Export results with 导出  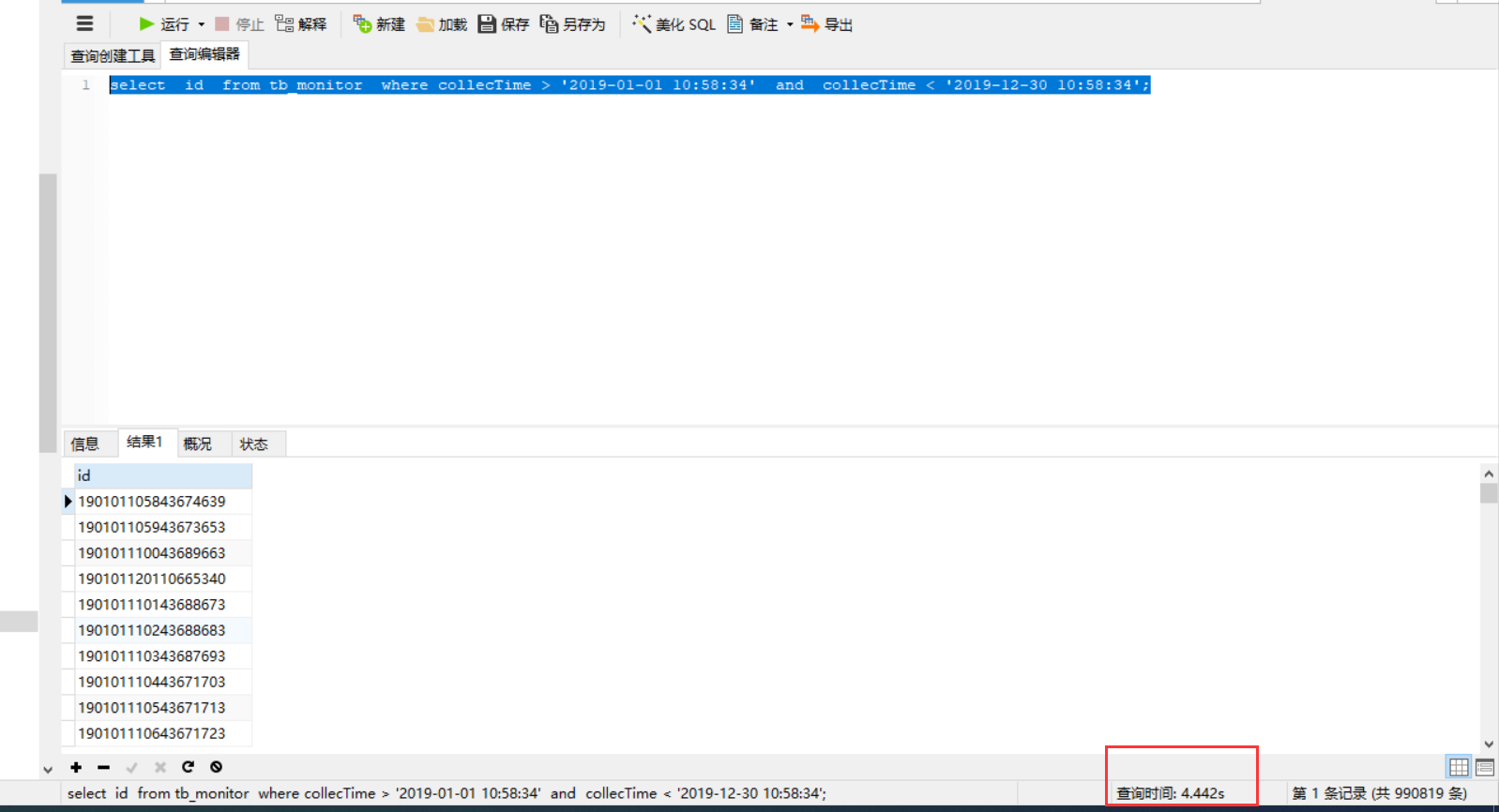826,24
